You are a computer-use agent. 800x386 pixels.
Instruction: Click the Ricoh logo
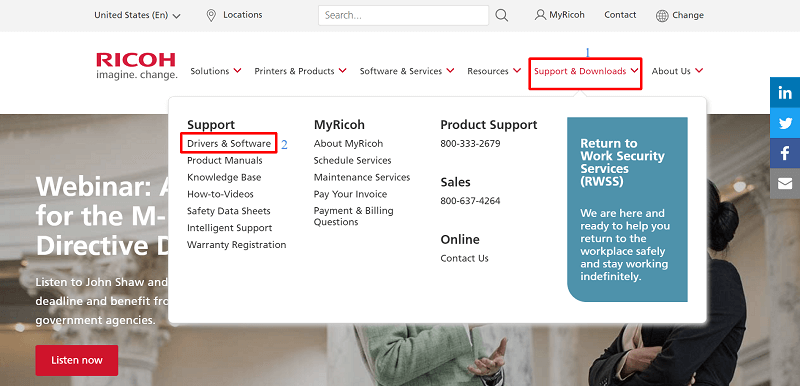click(136, 66)
